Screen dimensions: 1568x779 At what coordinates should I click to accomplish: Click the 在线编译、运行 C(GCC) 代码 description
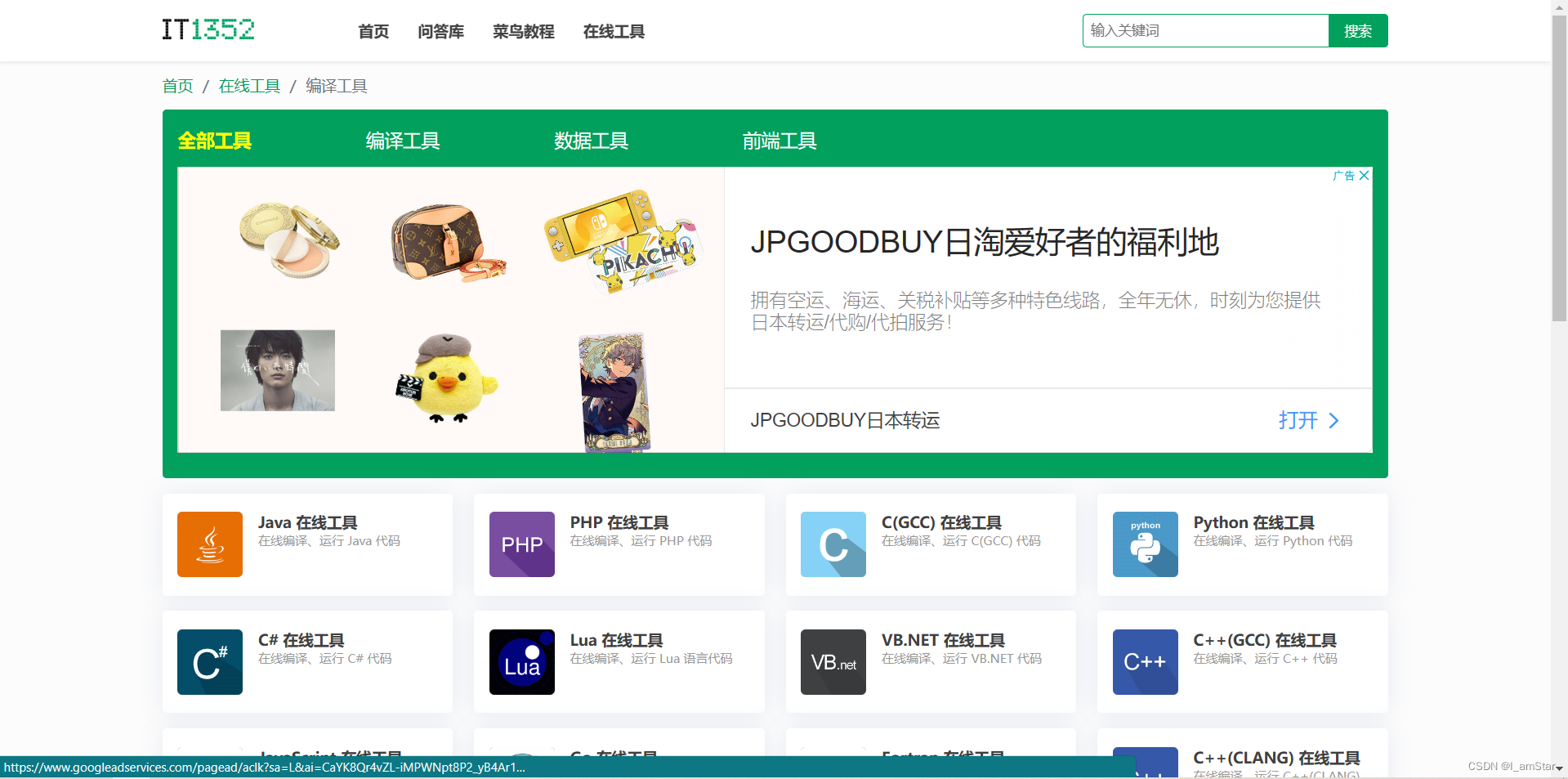[962, 541]
